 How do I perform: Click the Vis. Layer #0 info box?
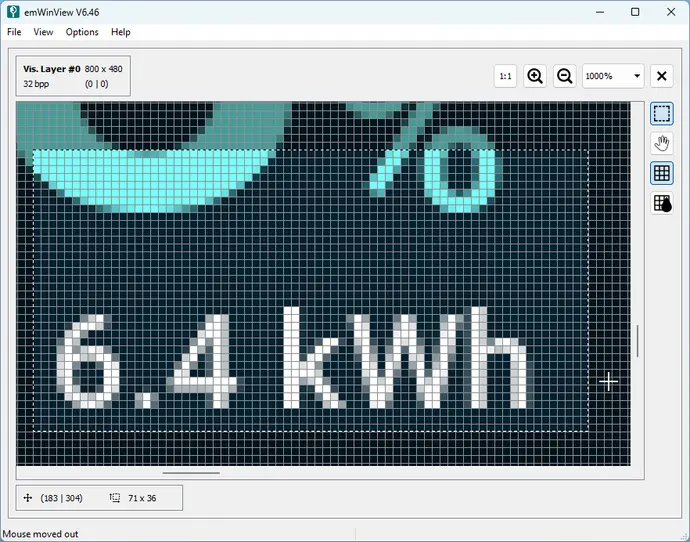point(73,76)
